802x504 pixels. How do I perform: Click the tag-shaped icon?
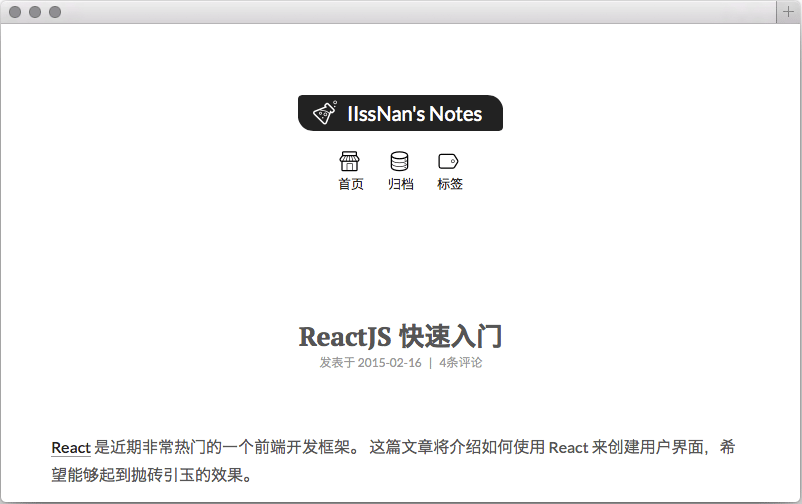click(x=448, y=161)
